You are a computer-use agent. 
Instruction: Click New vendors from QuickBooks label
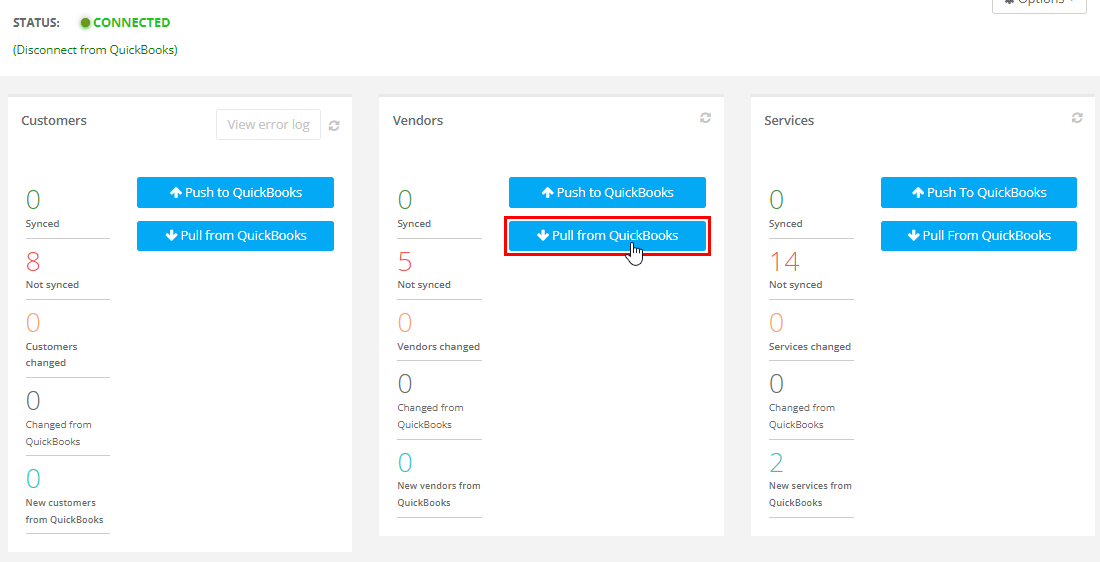(439, 494)
